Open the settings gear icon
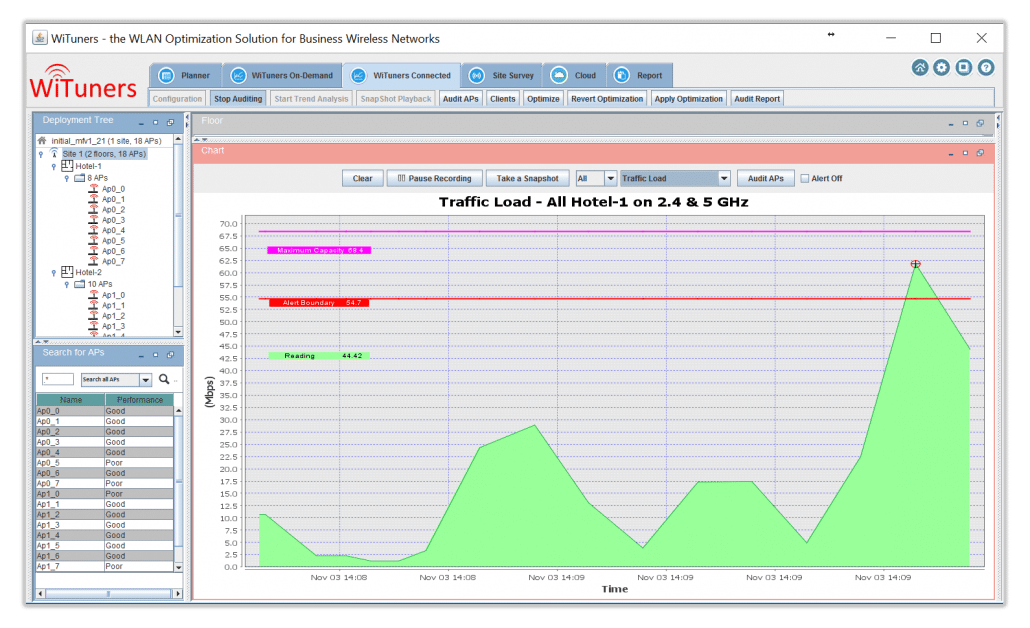Screen dimensions: 1030x628 pos(941,68)
